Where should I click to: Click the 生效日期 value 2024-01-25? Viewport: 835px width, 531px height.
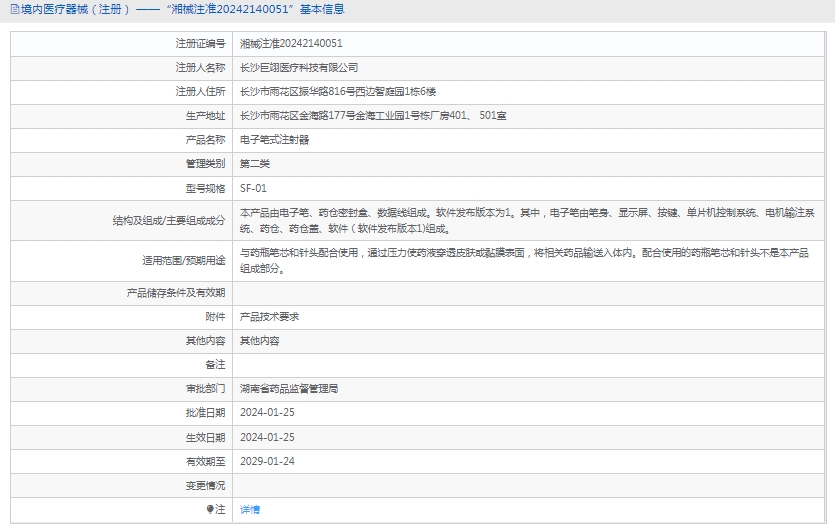pyautogui.click(x=267, y=438)
